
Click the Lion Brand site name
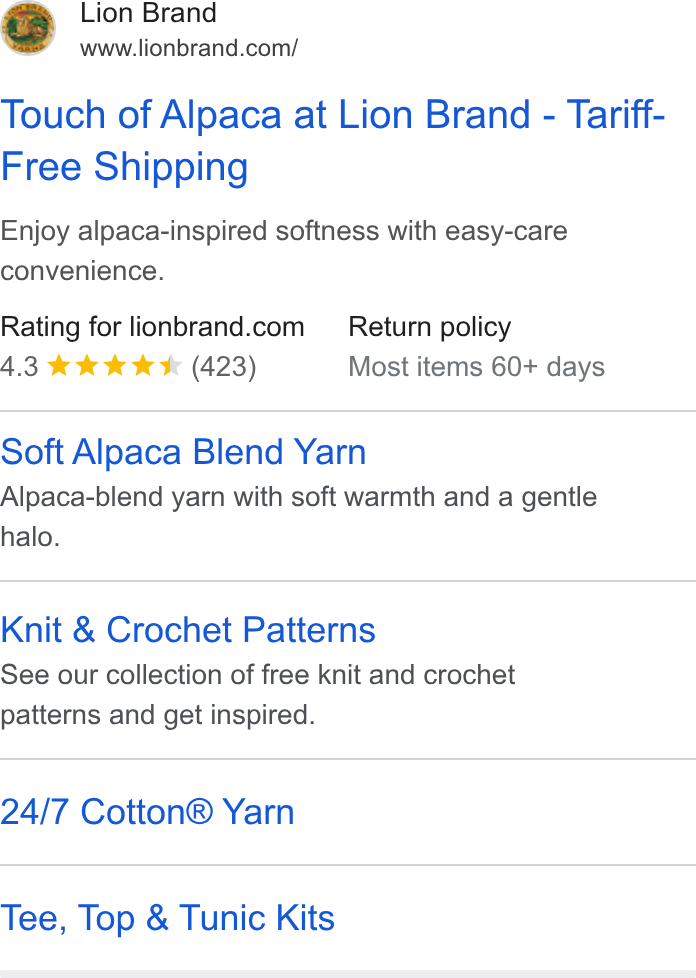[x=148, y=13]
